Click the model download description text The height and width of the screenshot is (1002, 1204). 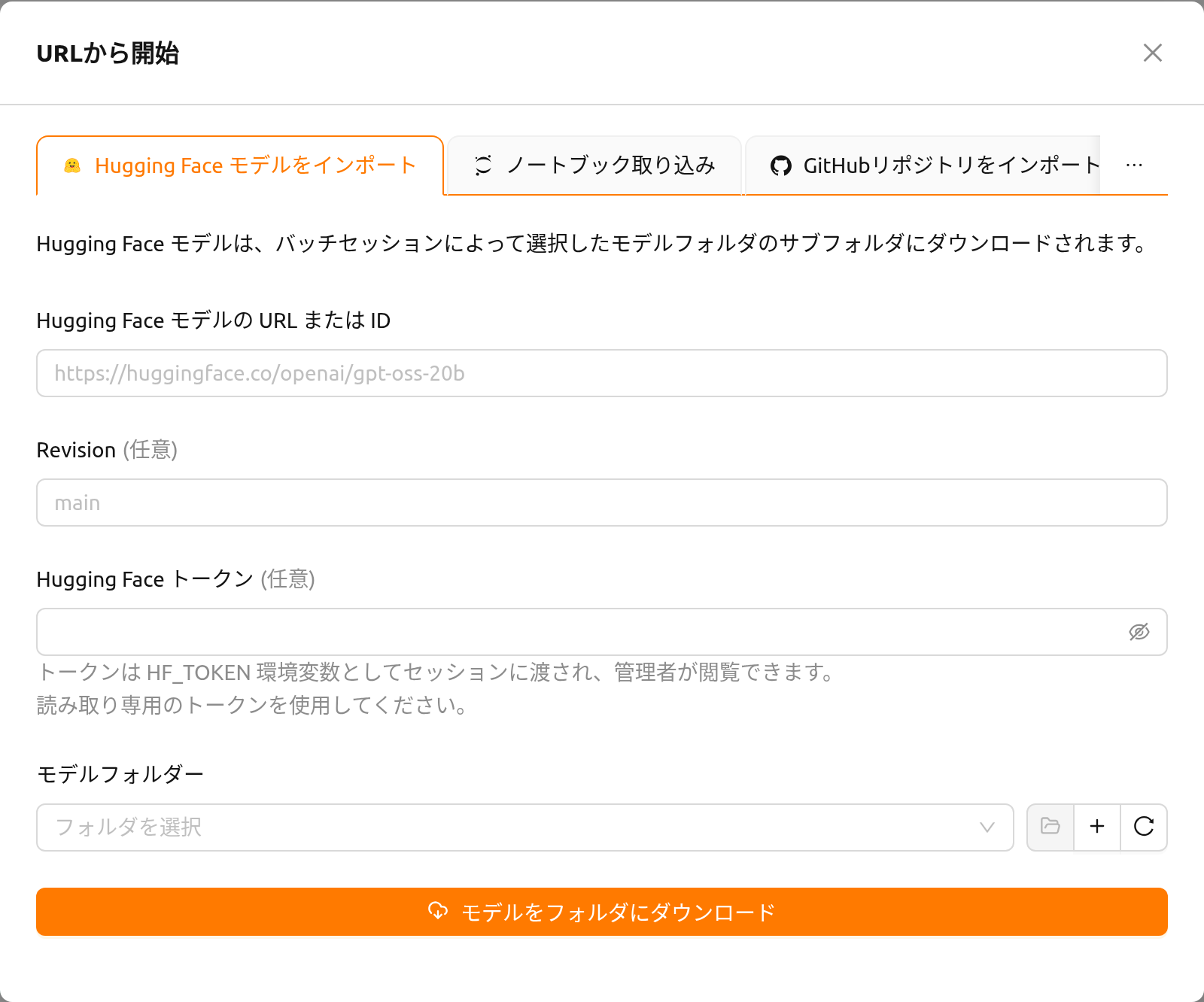(x=592, y=244)
